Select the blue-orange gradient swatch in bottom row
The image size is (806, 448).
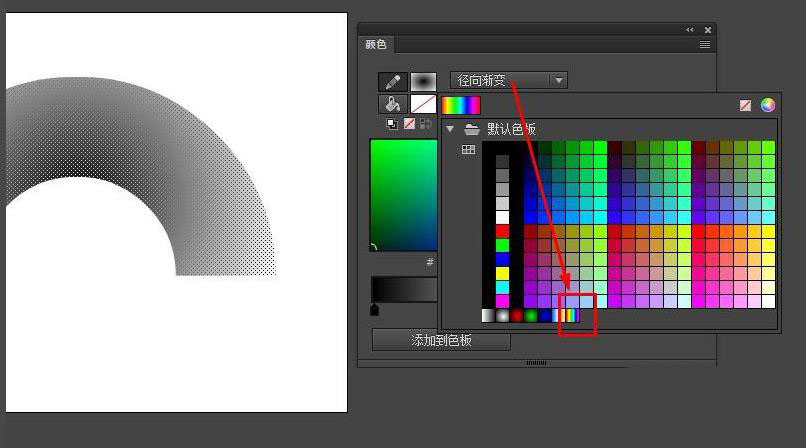click(559, 315)
